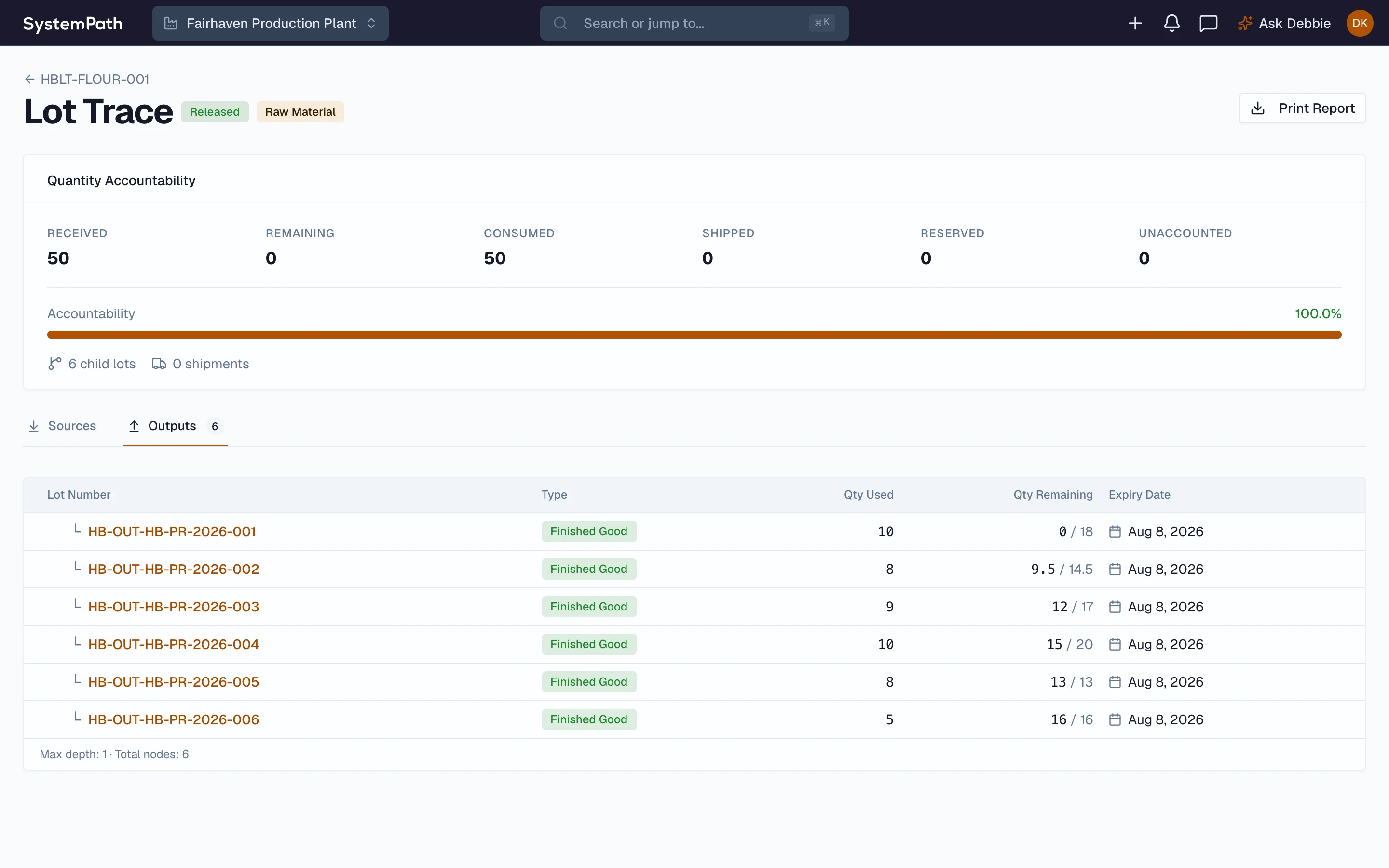The height and width of the screenshot is (868, 1389).
Task: Click the 6 child lots label
Action: tap(102, 364)
